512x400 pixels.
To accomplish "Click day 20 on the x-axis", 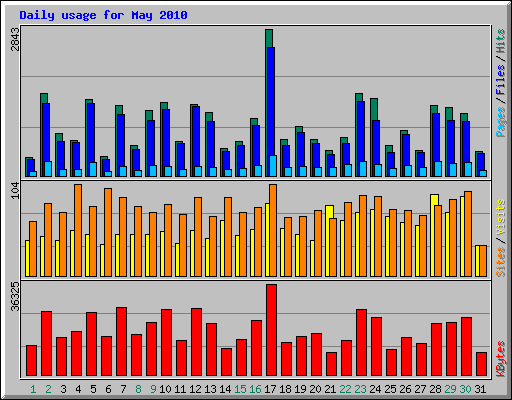I will (x=315, y=389).
